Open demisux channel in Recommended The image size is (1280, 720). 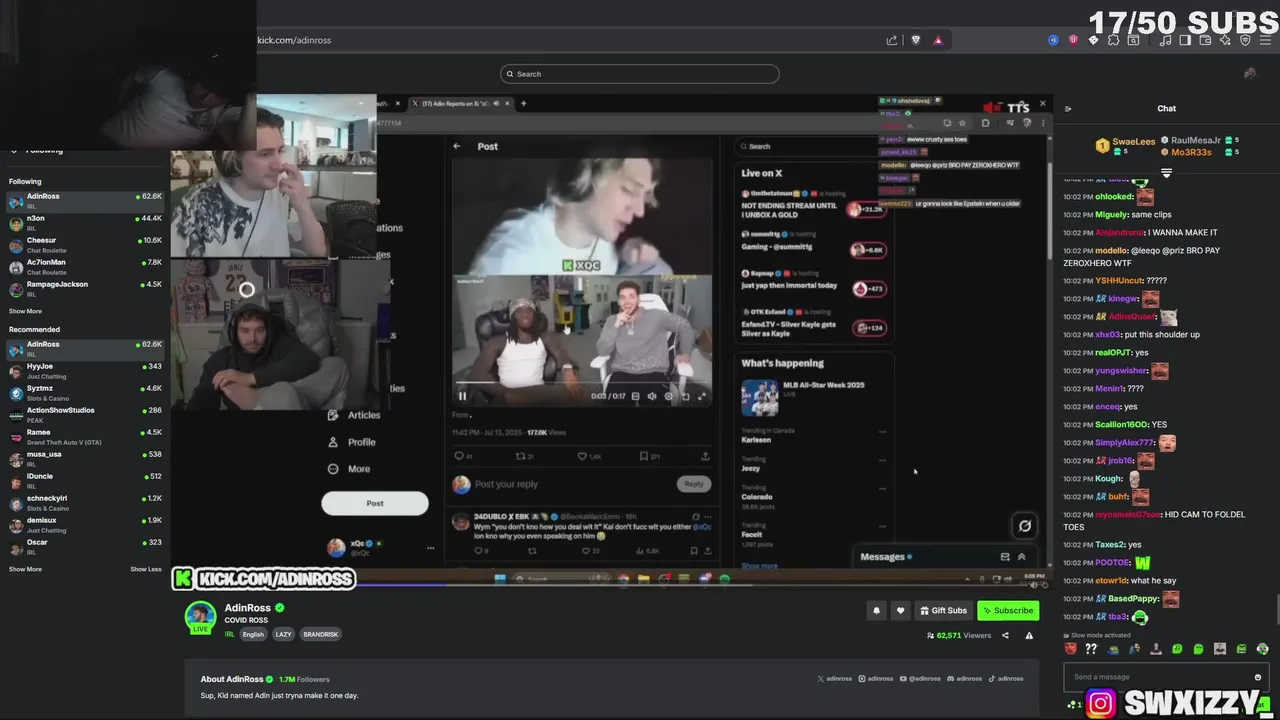85,525
